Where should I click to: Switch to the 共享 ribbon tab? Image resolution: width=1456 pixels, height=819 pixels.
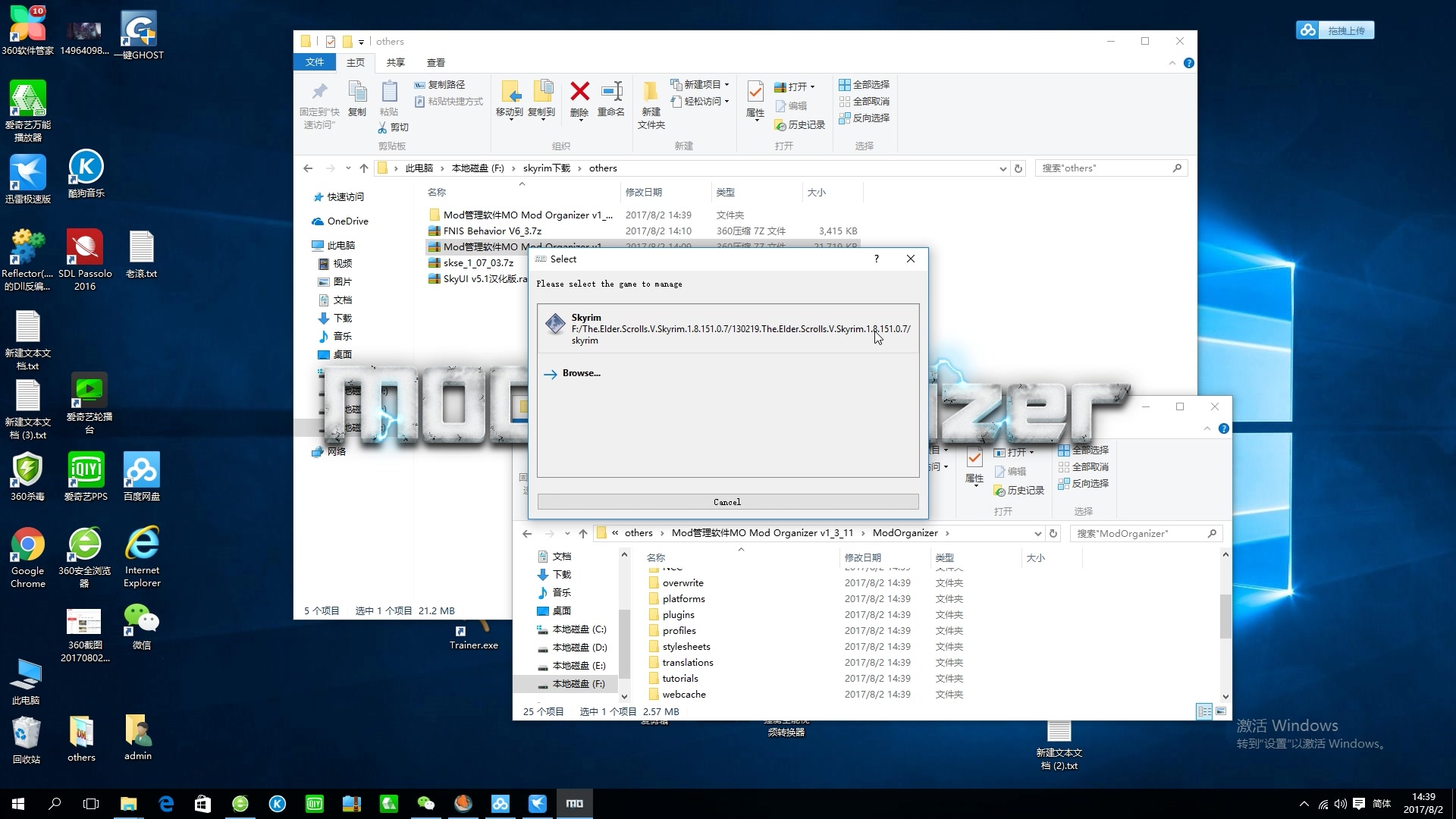click(x=395, y=62)
